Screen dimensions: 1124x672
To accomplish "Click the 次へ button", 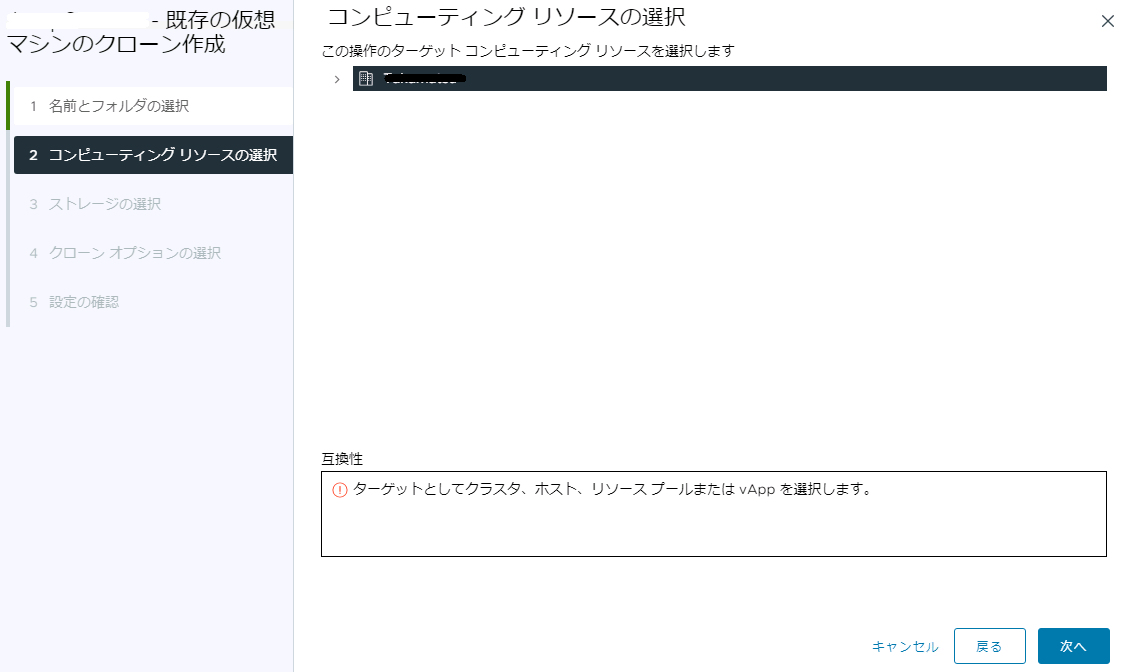I will 1073,646.
